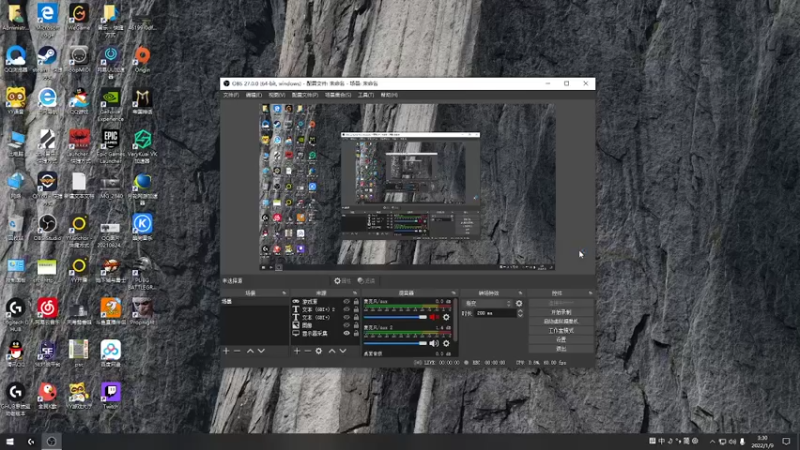Open the notification center in system tray
This screenshot has width=800, height=450.
[786, 441]
